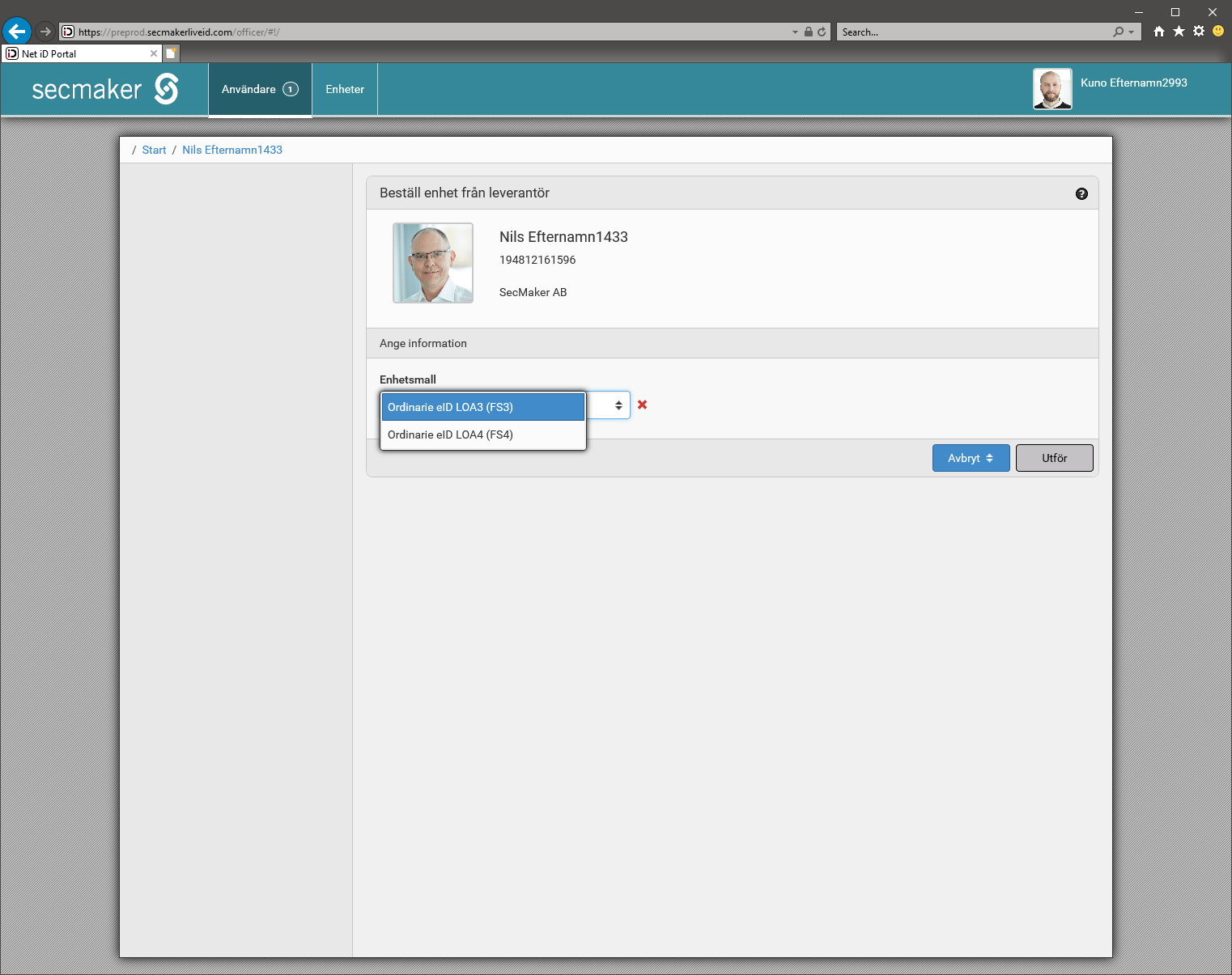This screenshot has height=975, width=1232.
Task: Open the Enheter tab
Action: pos(345,90)
